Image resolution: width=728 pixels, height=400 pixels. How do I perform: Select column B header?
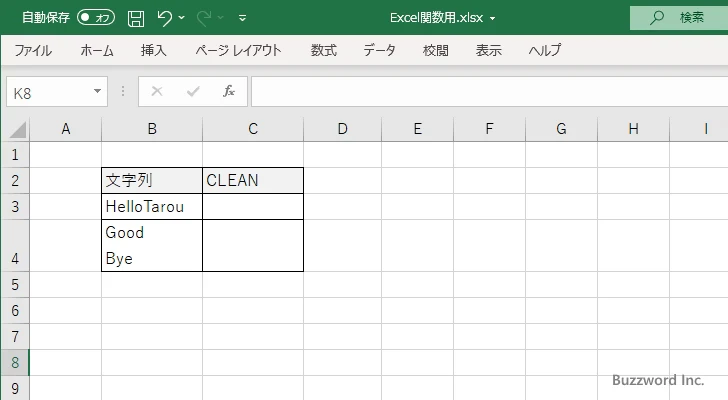(x=152, y=129)
